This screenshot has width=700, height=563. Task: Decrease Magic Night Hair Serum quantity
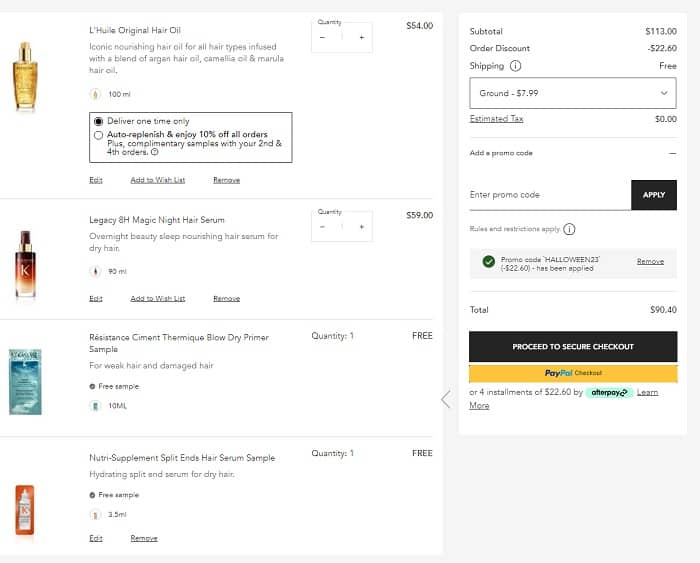pos(322,226)
